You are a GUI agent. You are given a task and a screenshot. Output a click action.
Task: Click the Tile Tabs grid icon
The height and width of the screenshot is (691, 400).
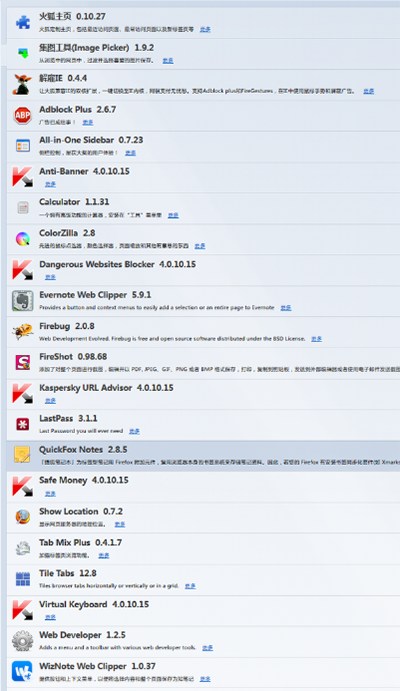coord(22,579)
